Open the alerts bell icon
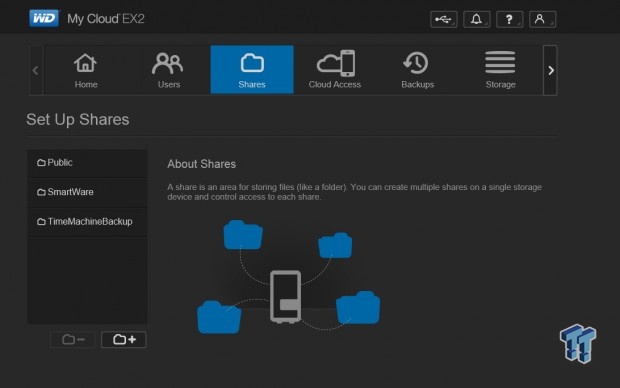Screen dimensions: 620x388 476,19
